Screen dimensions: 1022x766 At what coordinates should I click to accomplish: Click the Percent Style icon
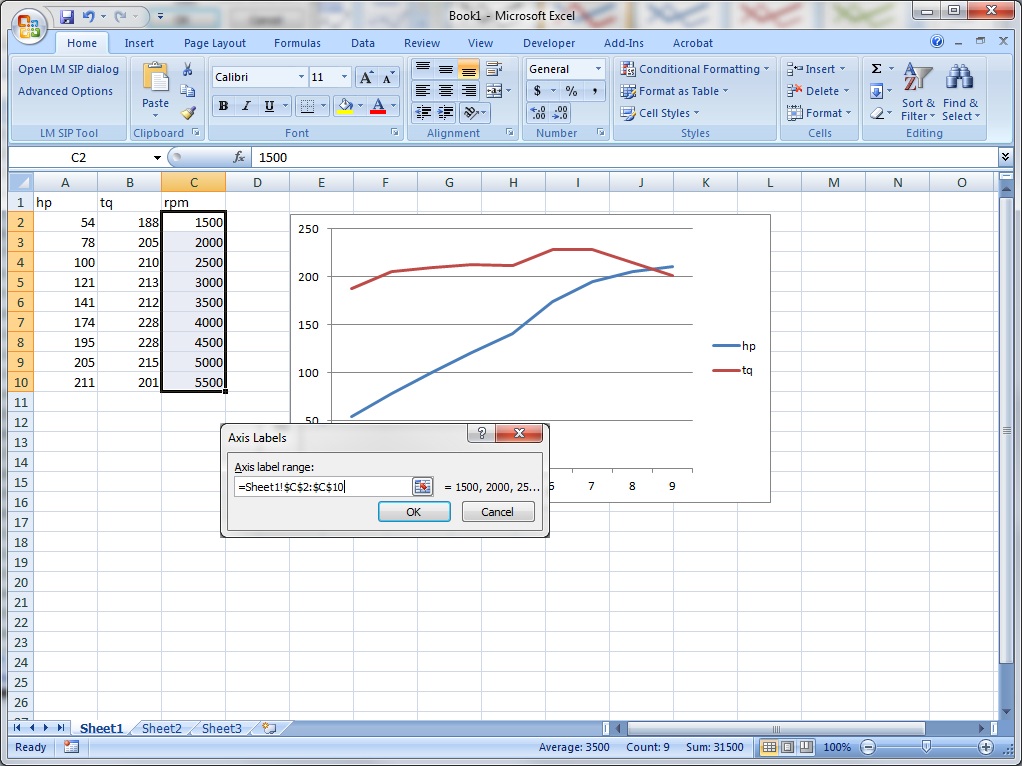[x=571, y=91]
